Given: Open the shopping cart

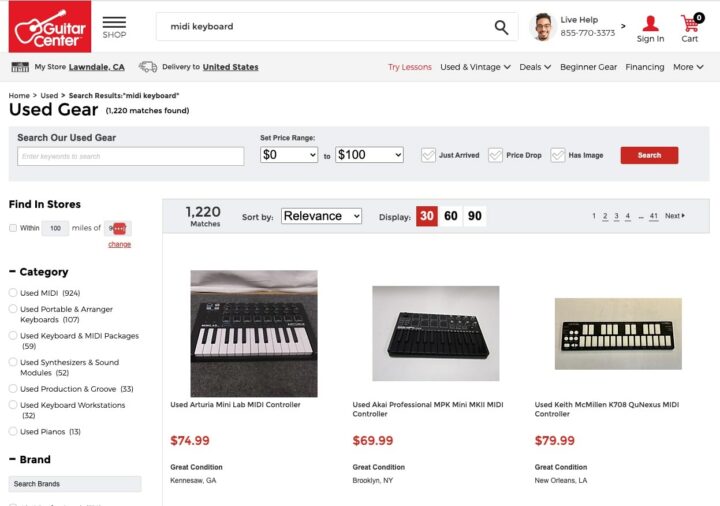Looking at the screenshot, I should (690, 24).
